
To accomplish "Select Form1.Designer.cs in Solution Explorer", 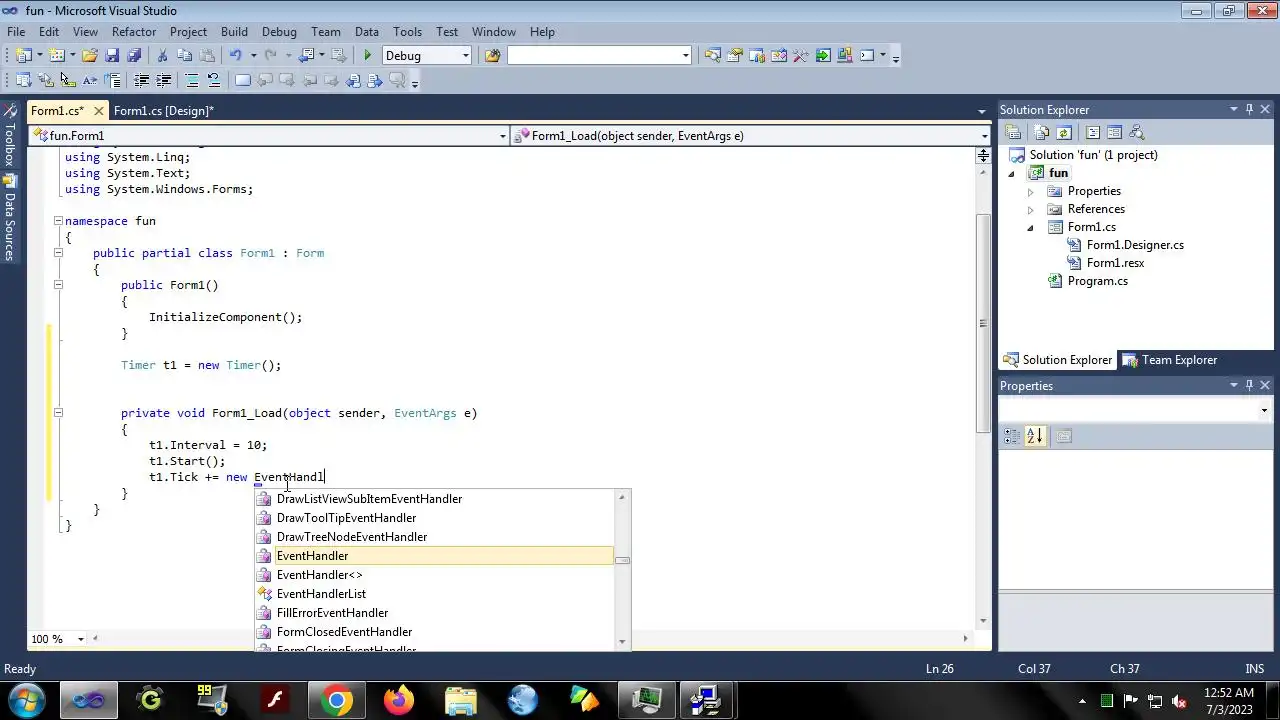I will (1135, 245).
